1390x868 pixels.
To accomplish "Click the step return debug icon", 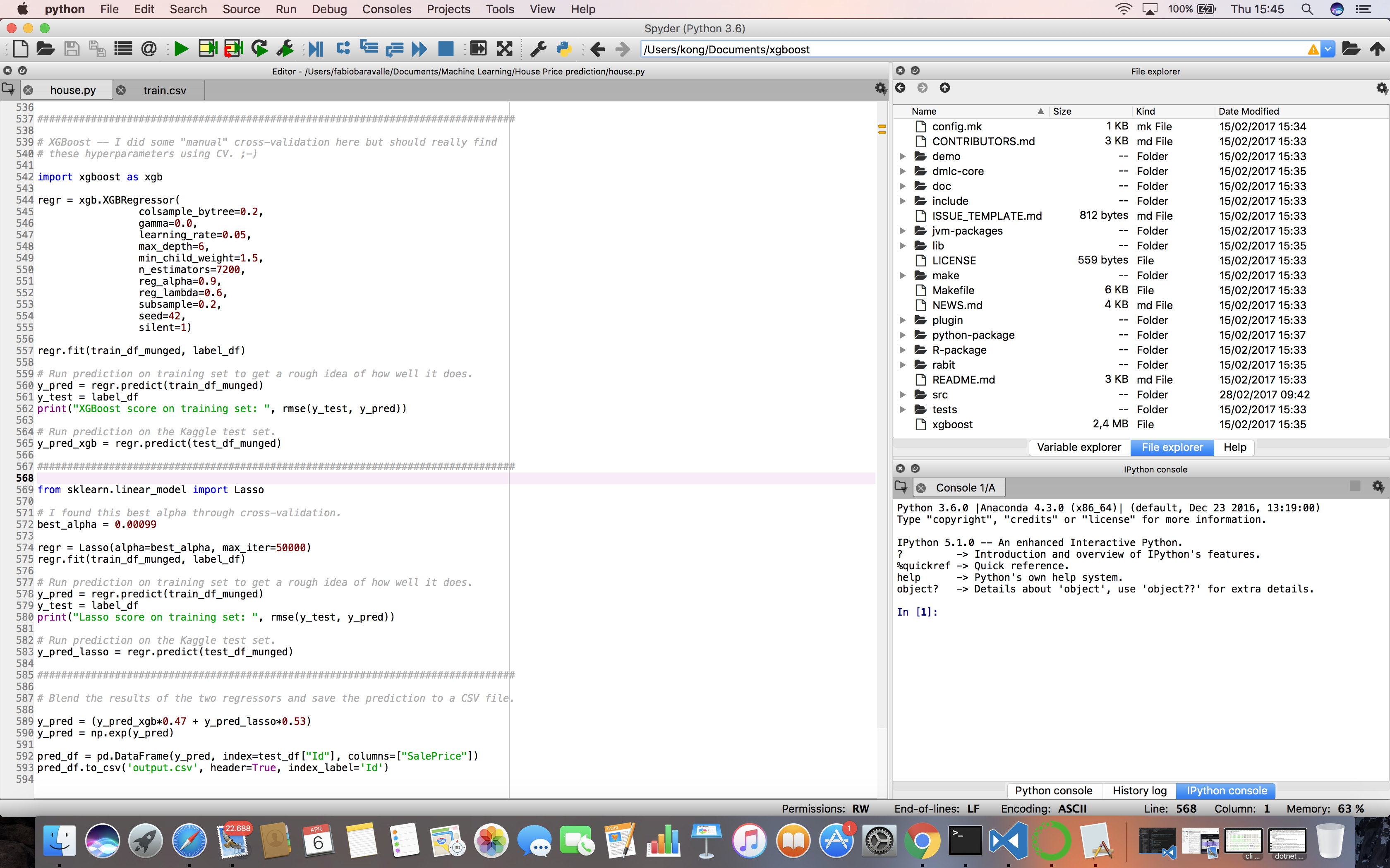I will pos(394,49).
